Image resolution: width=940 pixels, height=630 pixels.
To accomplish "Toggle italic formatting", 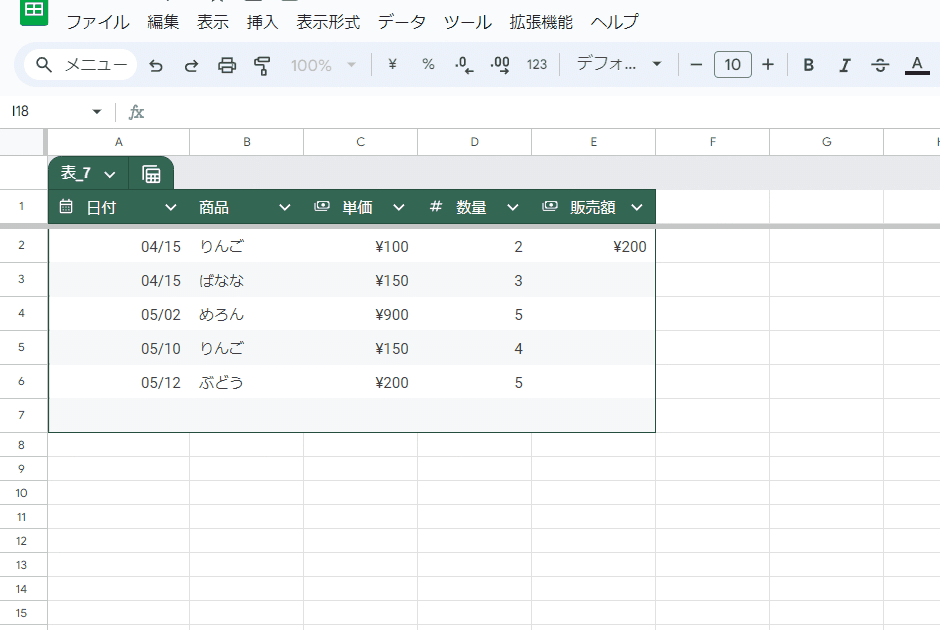I will [x=845, y=65].
